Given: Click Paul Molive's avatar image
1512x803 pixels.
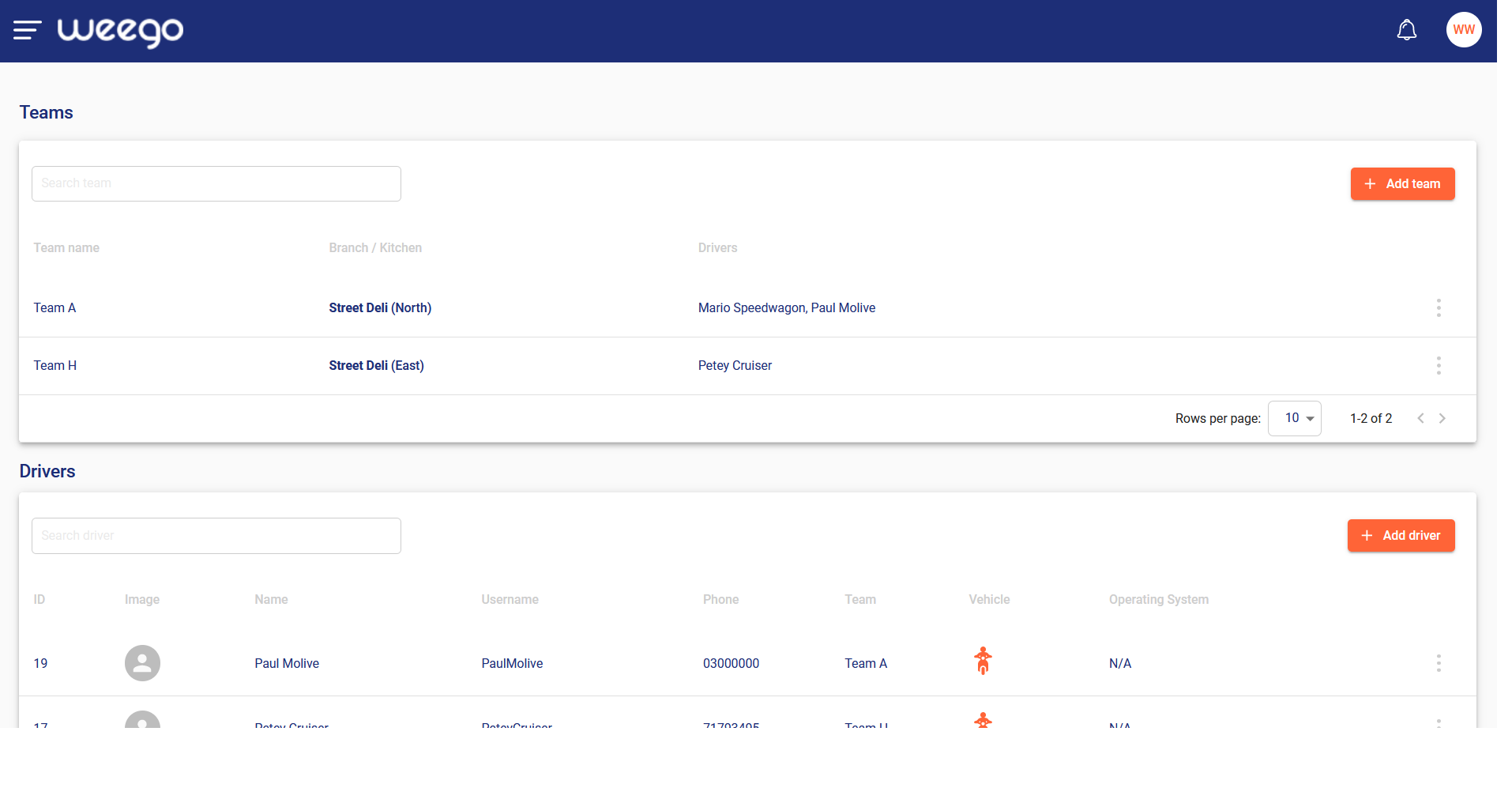Looking at the screenshot, I should 142,663.
